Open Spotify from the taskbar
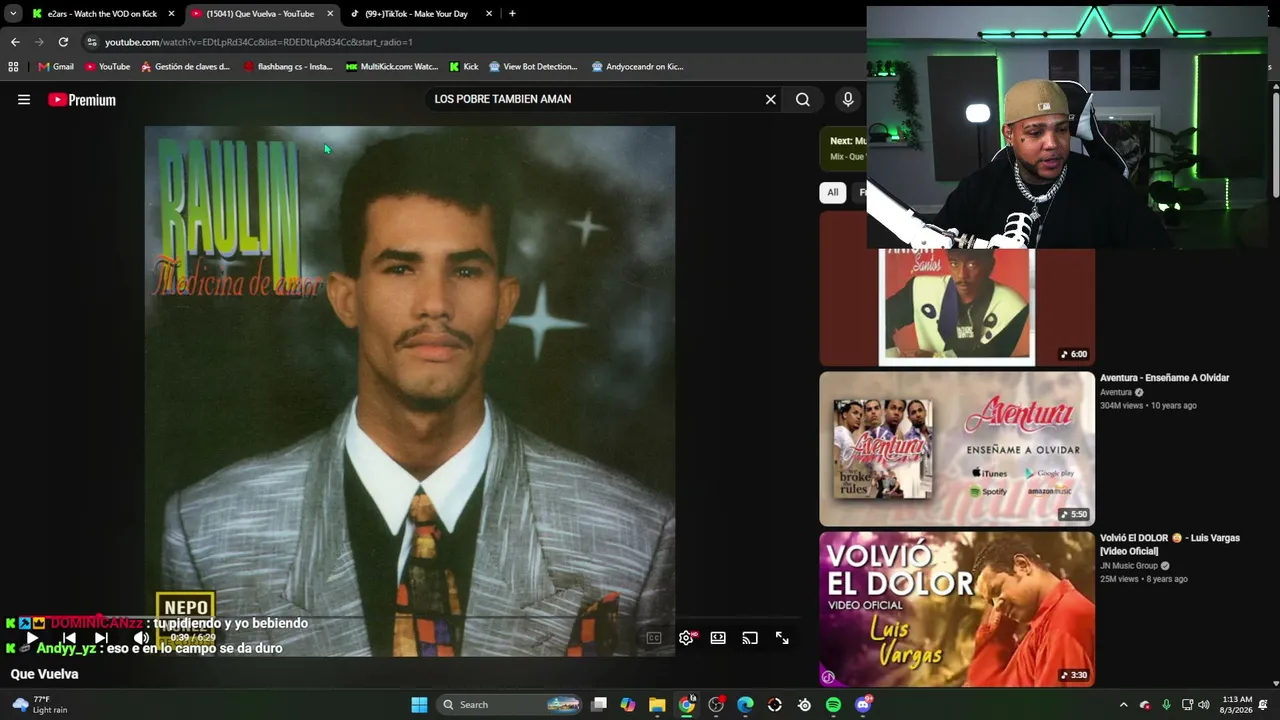 pyautogui.click(x=833, y=705)
